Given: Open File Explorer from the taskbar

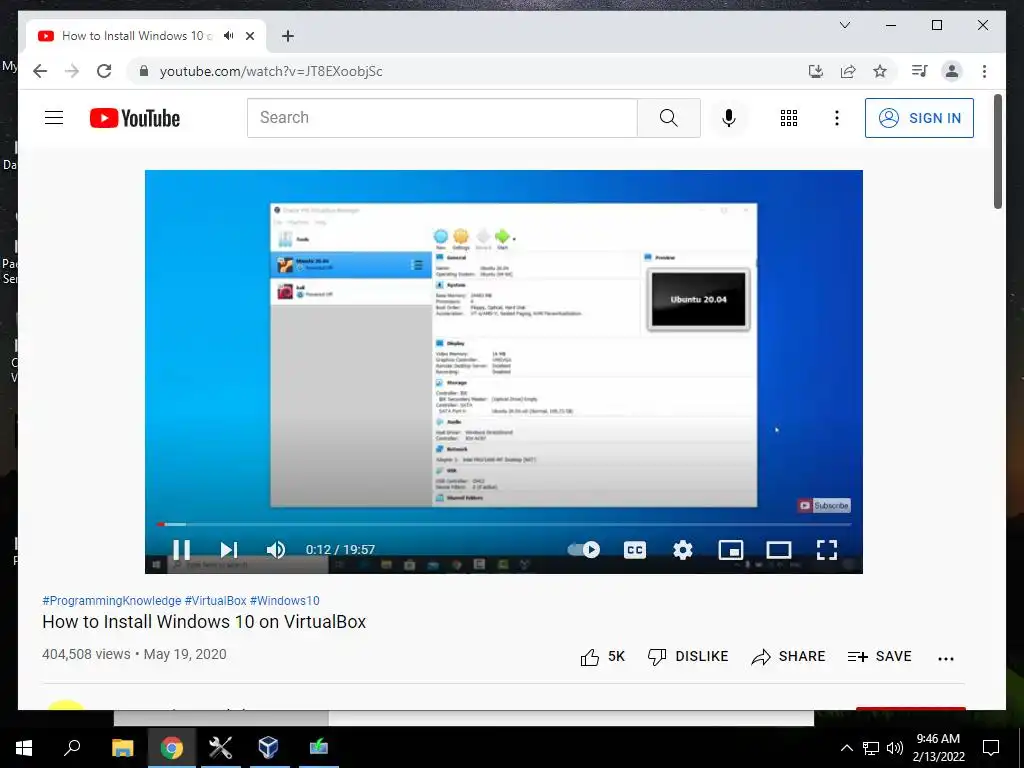Looking at the screenshot, I should [x=122, y=748].
